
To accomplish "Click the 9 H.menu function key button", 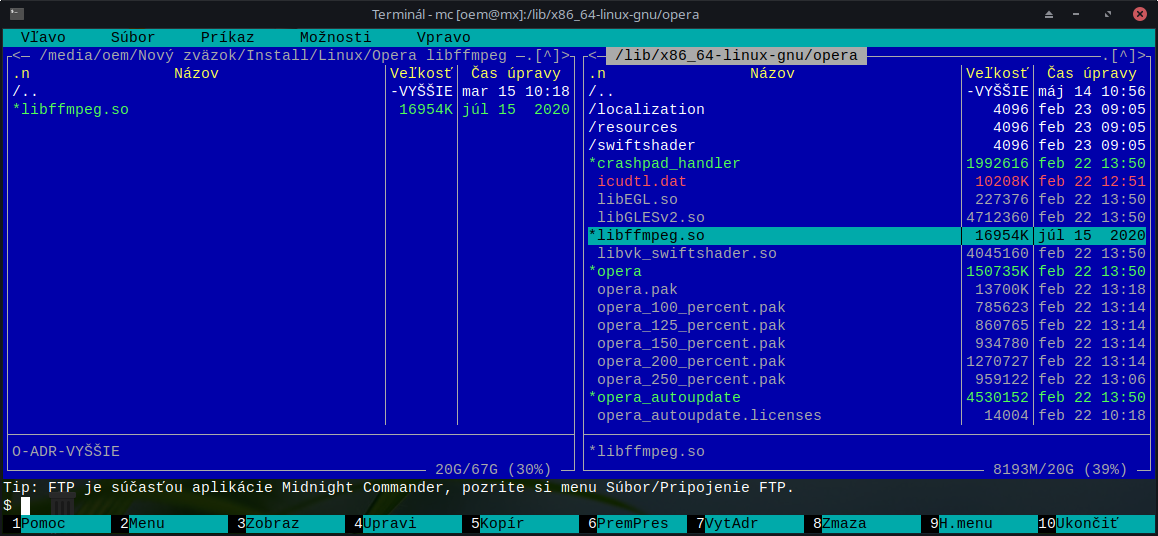I will pyautogui.click(x=981, y=523).
